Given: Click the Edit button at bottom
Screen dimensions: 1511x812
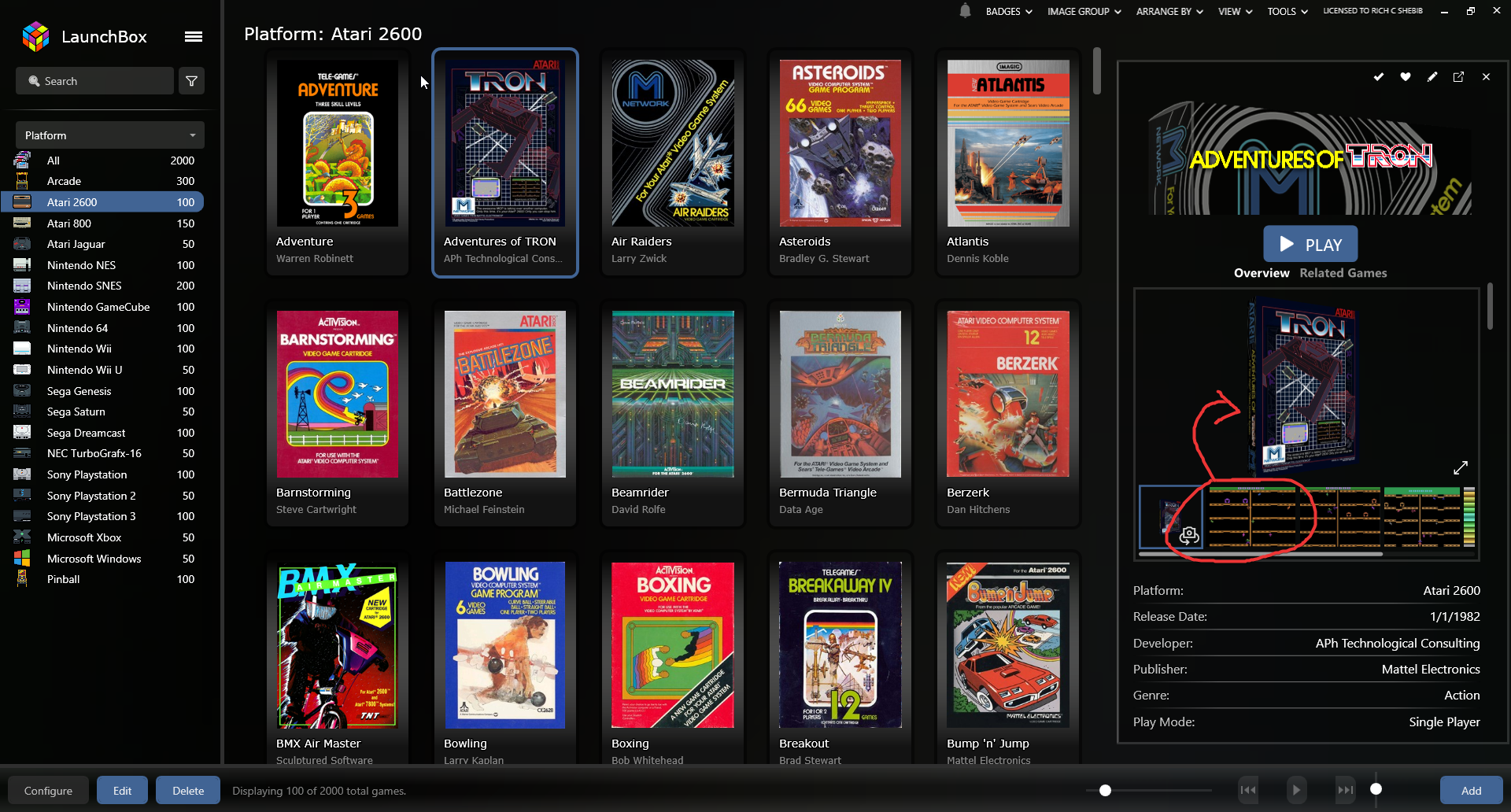Looking at the screenshot, I should pos(122,791).
